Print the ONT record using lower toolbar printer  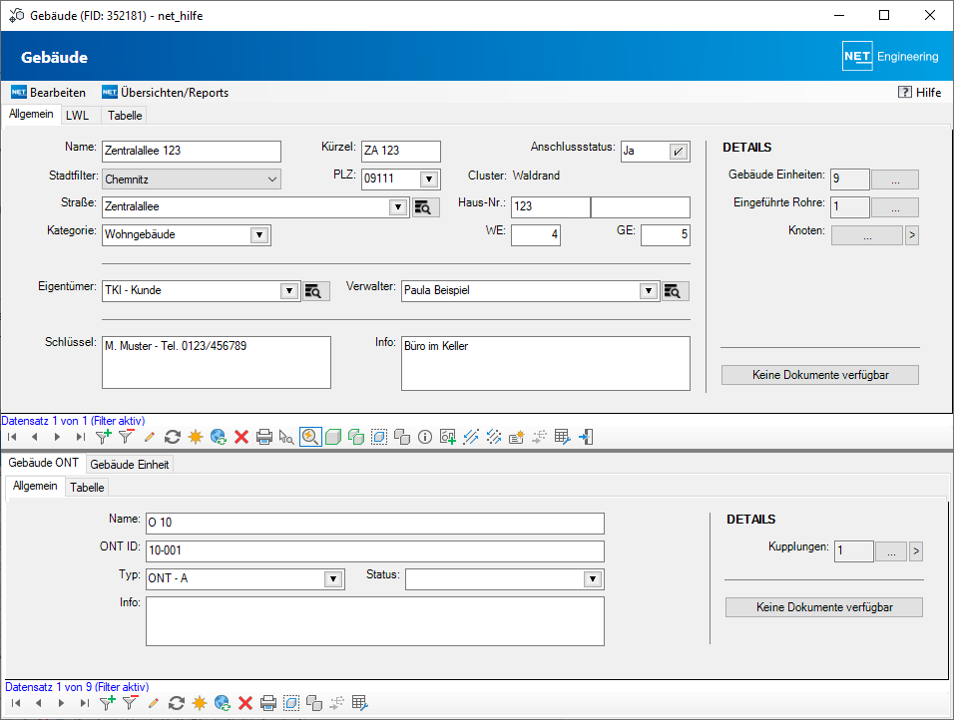click(x=268, y=703)
